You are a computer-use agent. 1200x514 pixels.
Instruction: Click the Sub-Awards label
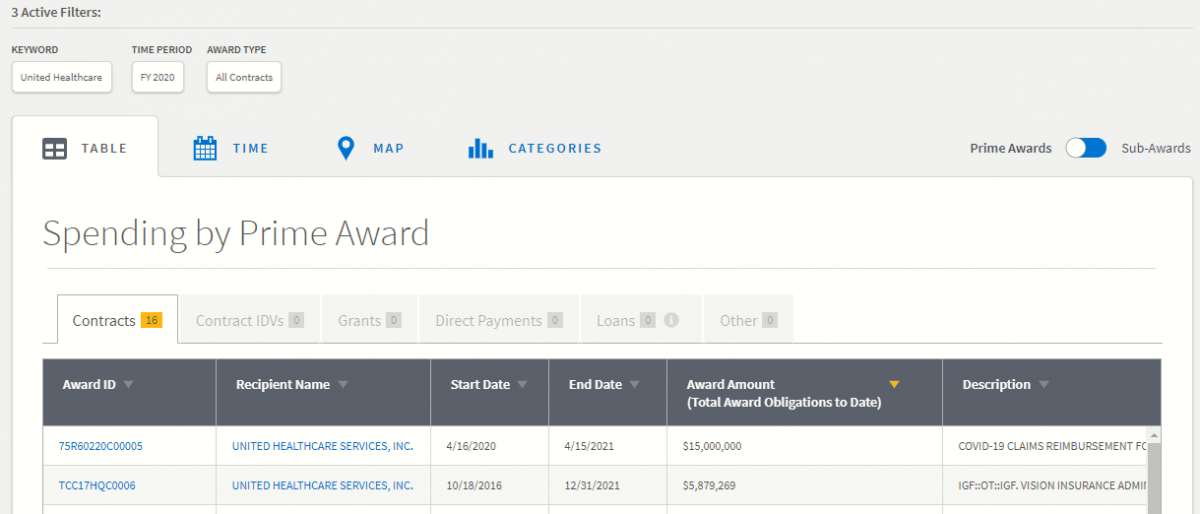click(x=1156, y=148)
